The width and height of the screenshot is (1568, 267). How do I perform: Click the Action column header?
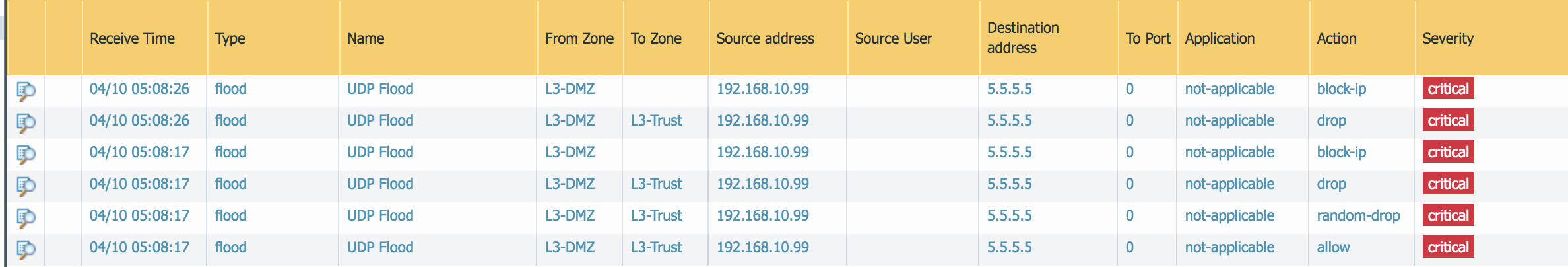click(x=1336, y=38)
